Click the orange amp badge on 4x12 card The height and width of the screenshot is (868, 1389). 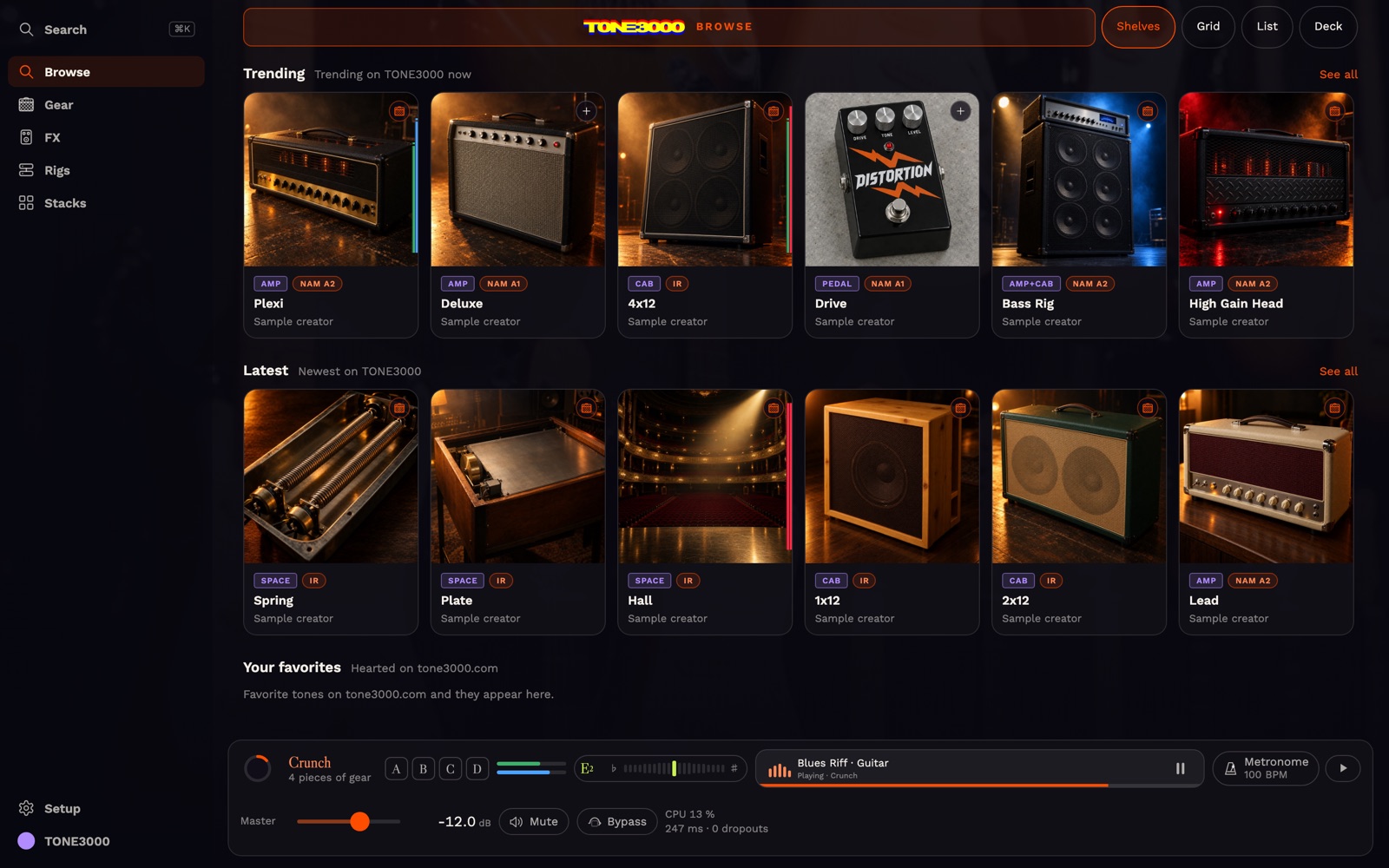coord(773,111)
